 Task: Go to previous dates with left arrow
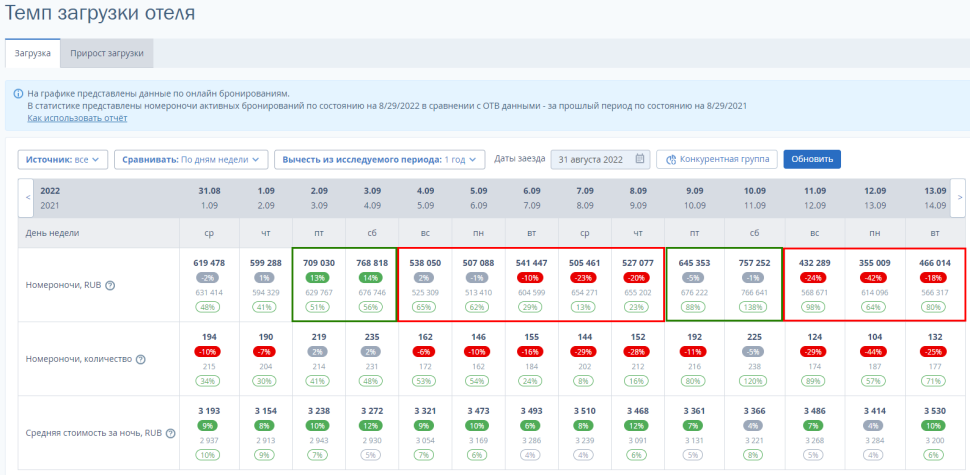coord(28,197)
